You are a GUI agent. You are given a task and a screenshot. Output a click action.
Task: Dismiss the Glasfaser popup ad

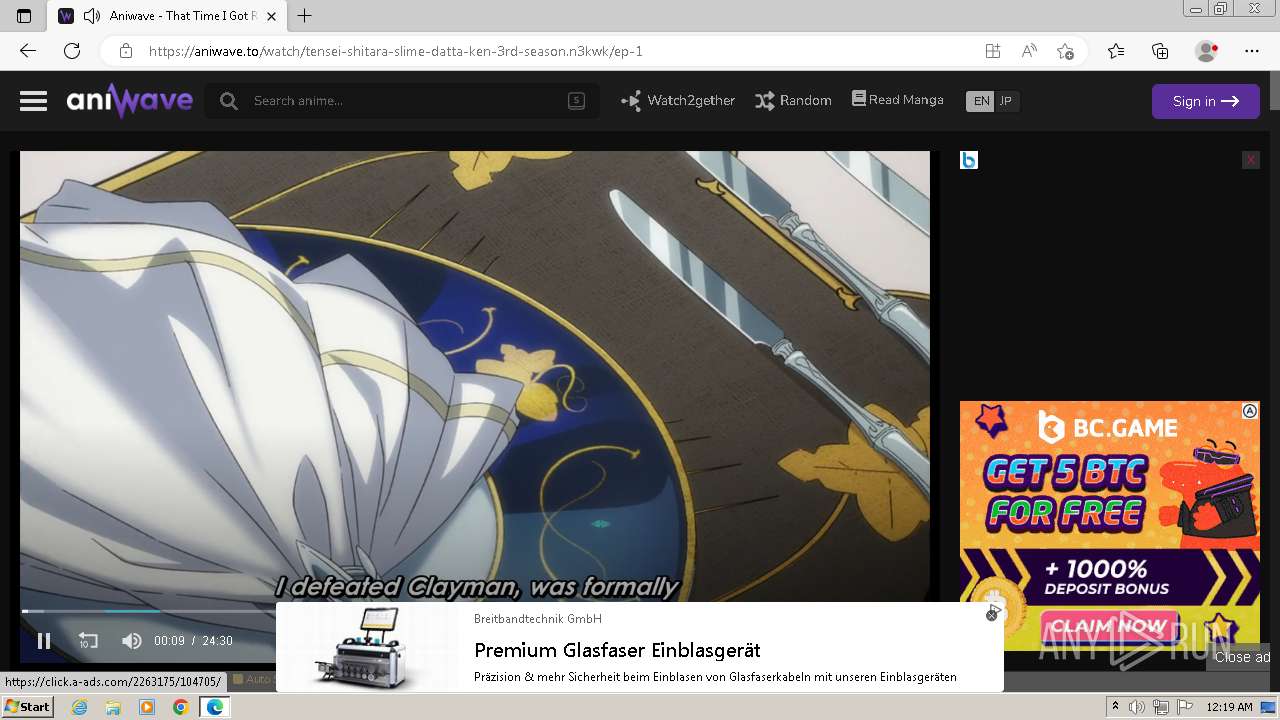[x=991, y=614]
